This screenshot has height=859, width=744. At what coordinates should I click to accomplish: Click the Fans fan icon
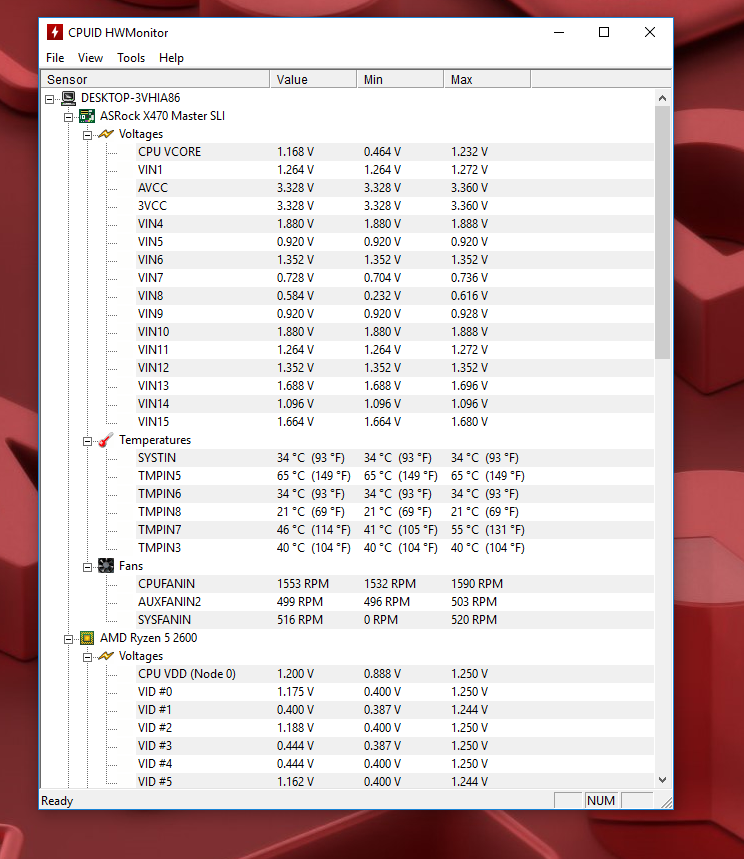(x=106, y=566)
